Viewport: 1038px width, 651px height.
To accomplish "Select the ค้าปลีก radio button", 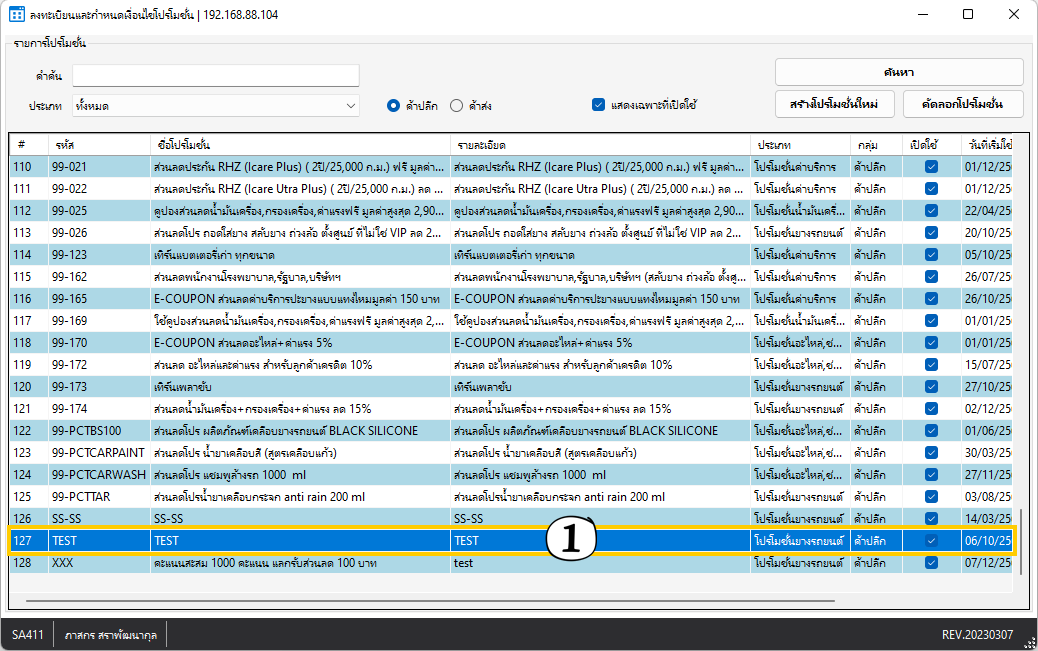I will tap(394, 105).
